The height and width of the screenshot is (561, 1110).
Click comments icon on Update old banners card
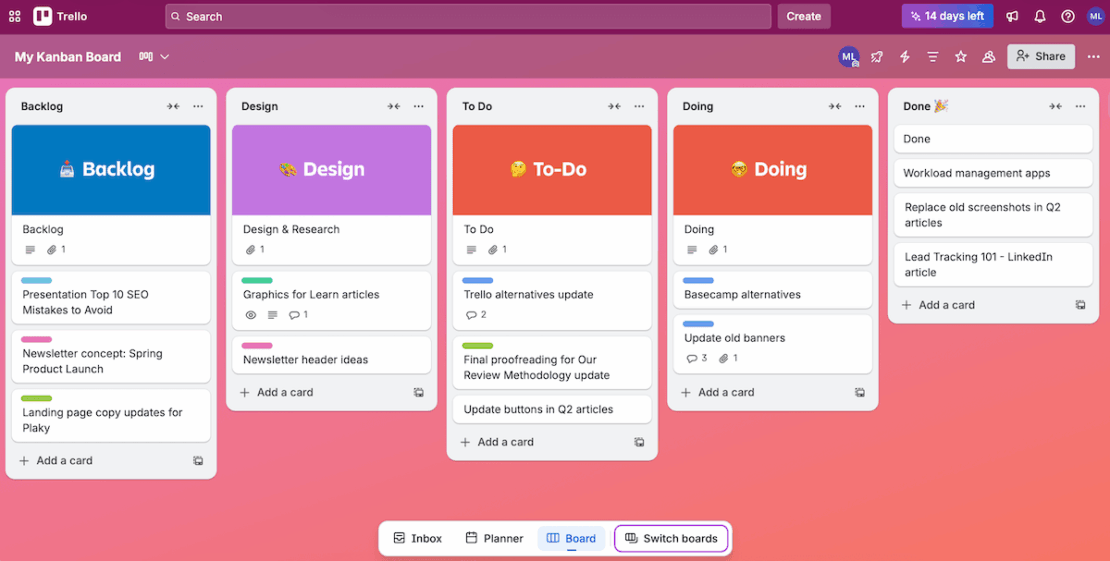pyautogui.click(x=692, y=358)
